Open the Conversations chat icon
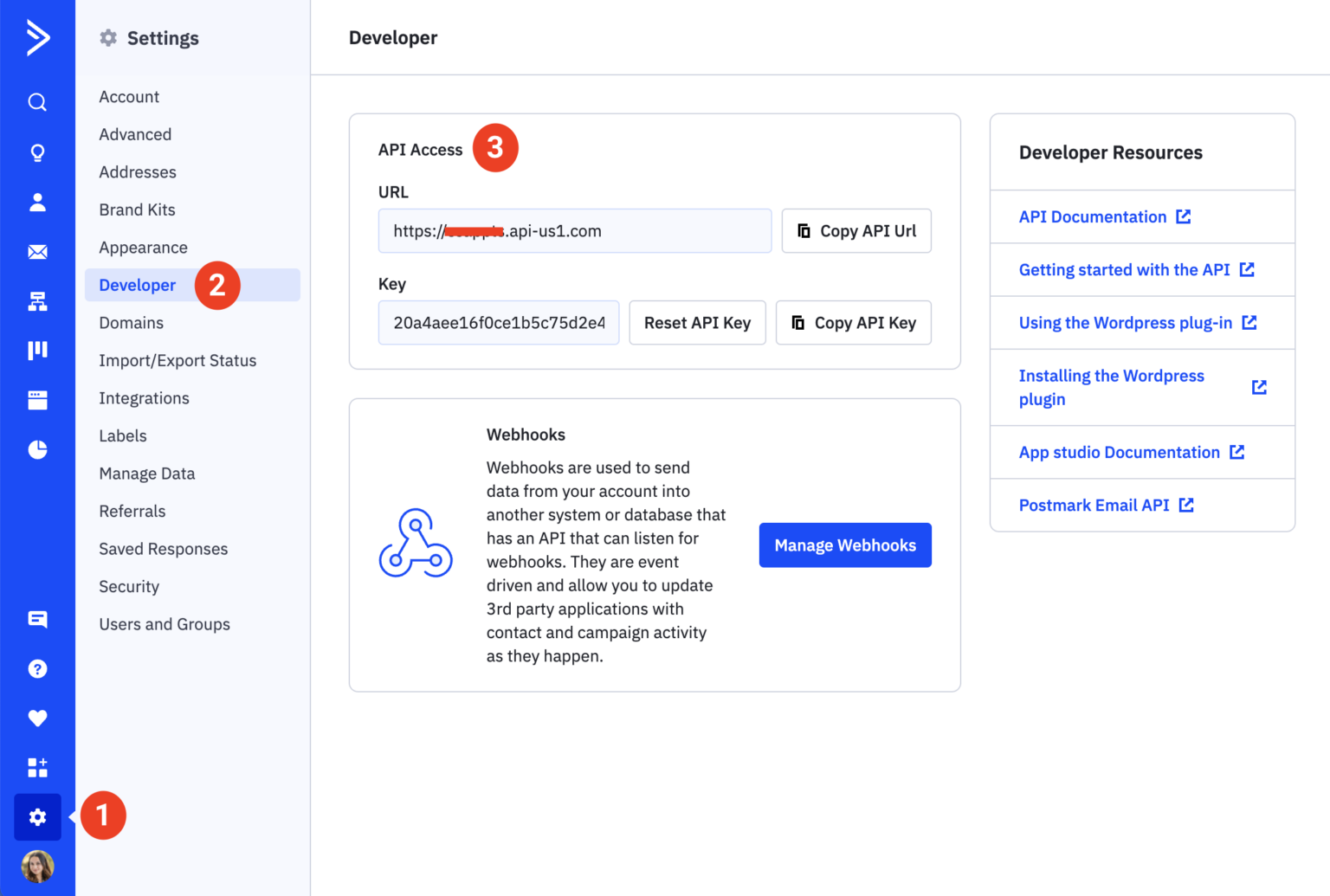1330x896 pixels. click(x=37, y=619)
